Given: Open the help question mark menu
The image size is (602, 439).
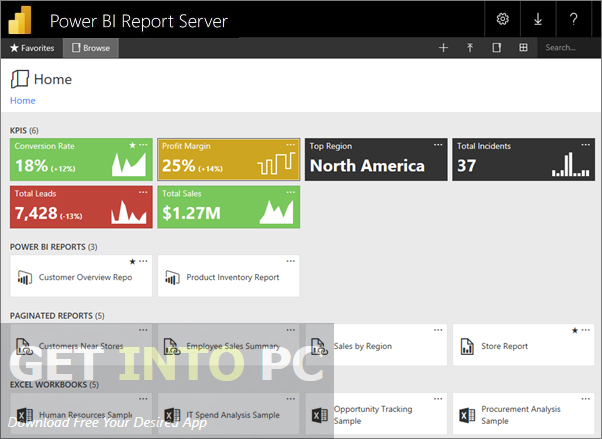Looking at the screenshot, I should [573, 19].
